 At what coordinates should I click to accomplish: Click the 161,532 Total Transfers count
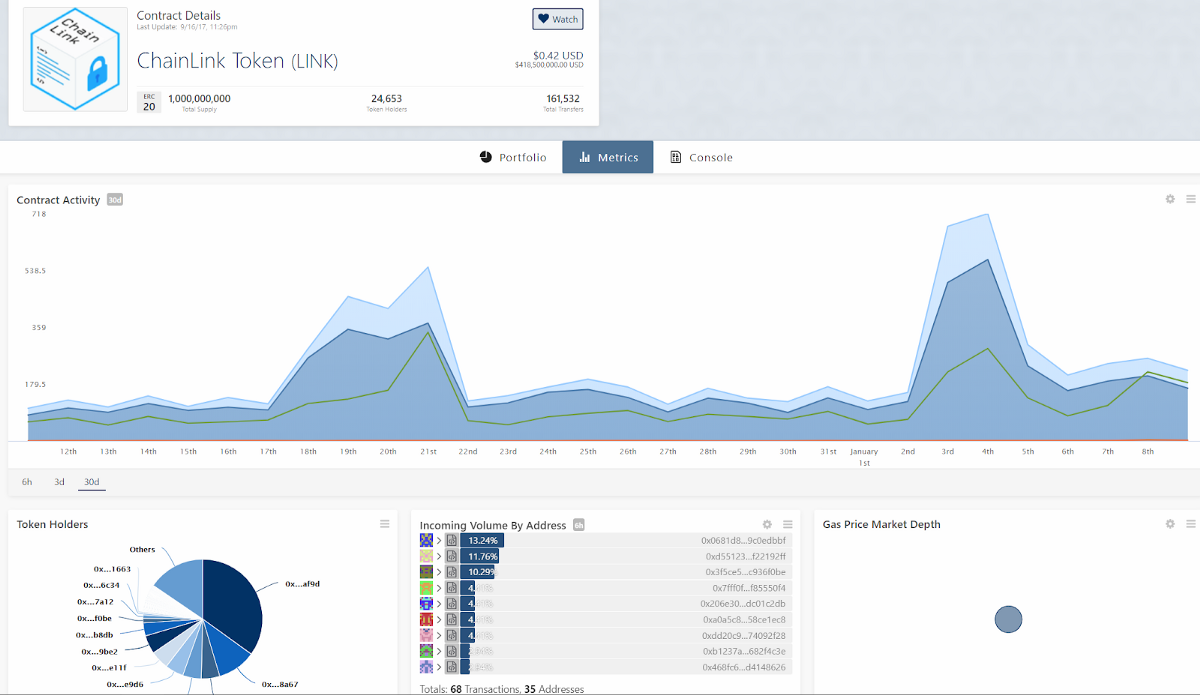(x=563, y=98)
